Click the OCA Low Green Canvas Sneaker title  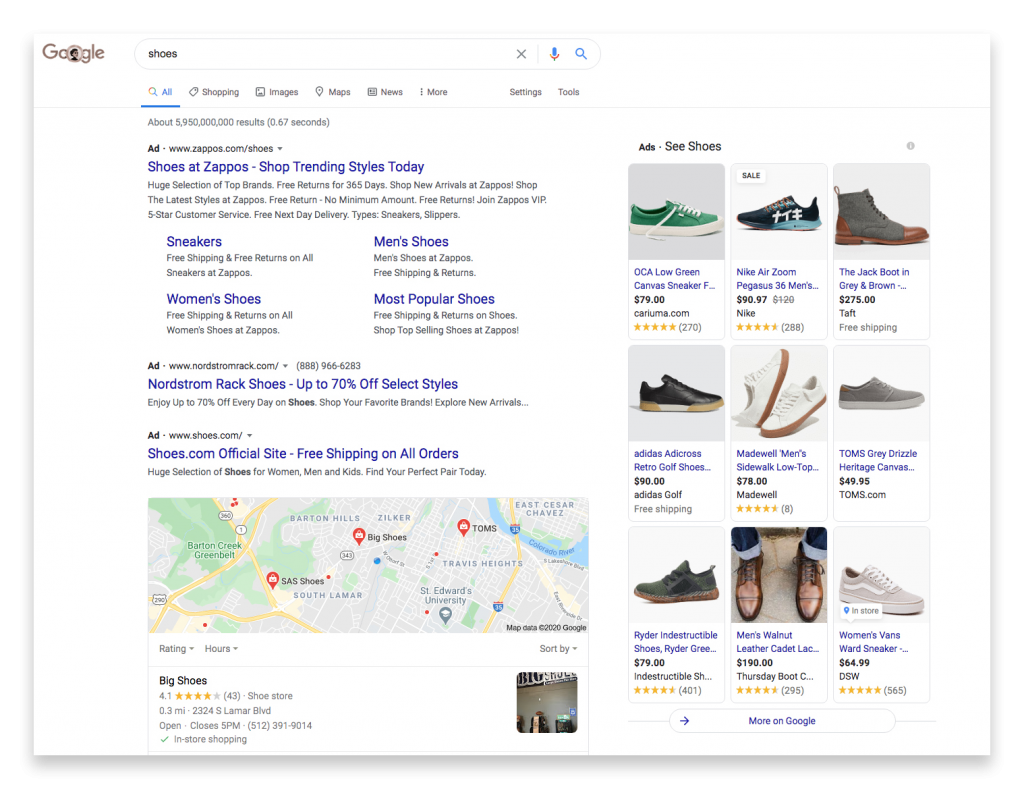tap(674, 279)
